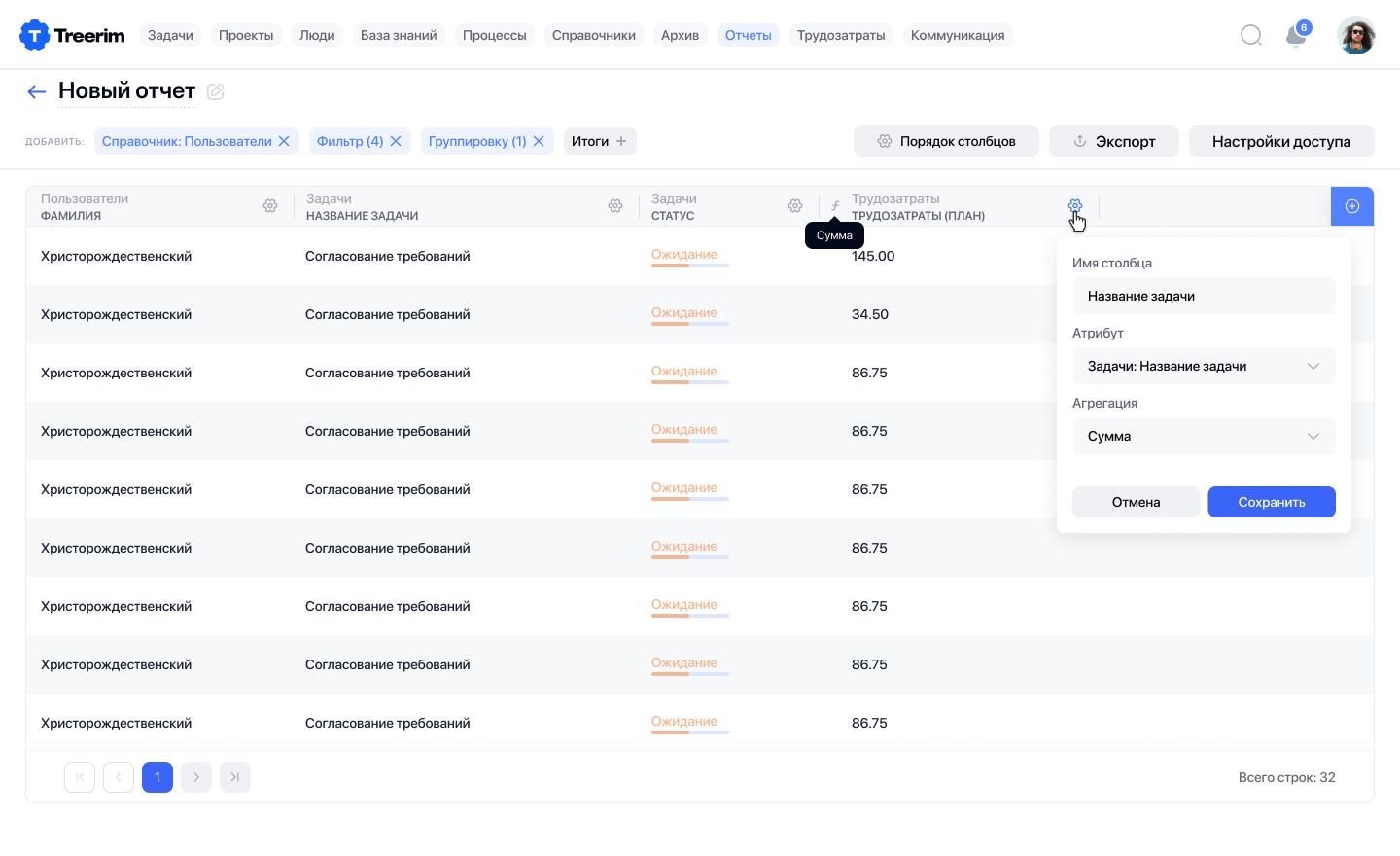Screen dimensions: 1400x856
Task: Open settings gear for Название задачи column
Action: [x=615, y=206]
